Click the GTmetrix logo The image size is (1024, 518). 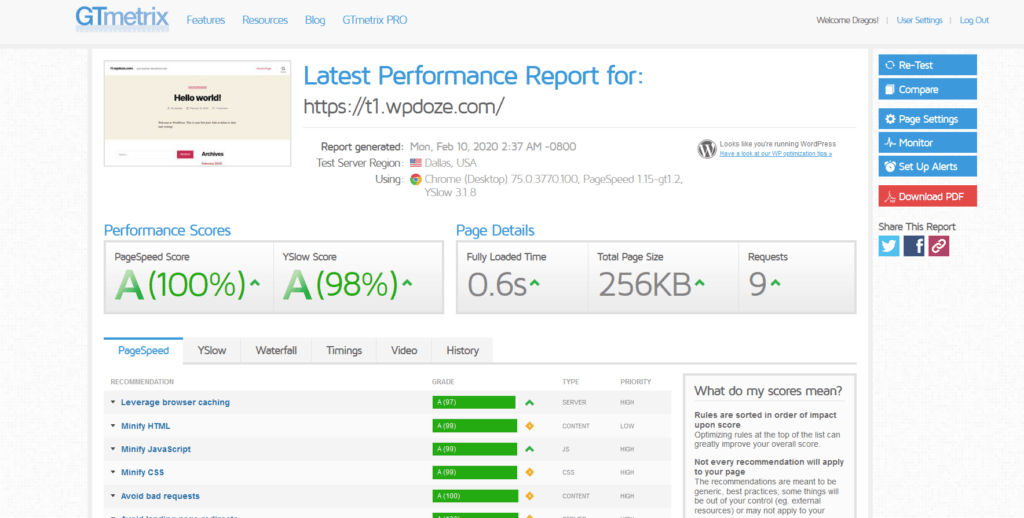pos(122,19)
